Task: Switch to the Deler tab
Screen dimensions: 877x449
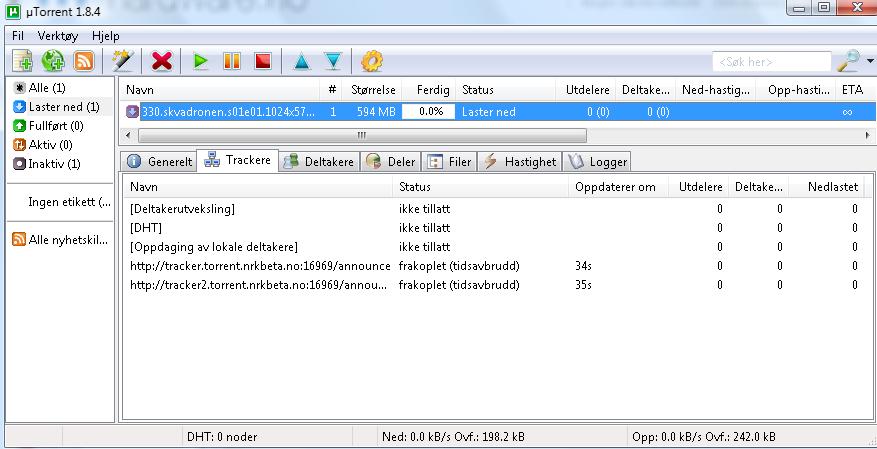Action: pos(390,162)
